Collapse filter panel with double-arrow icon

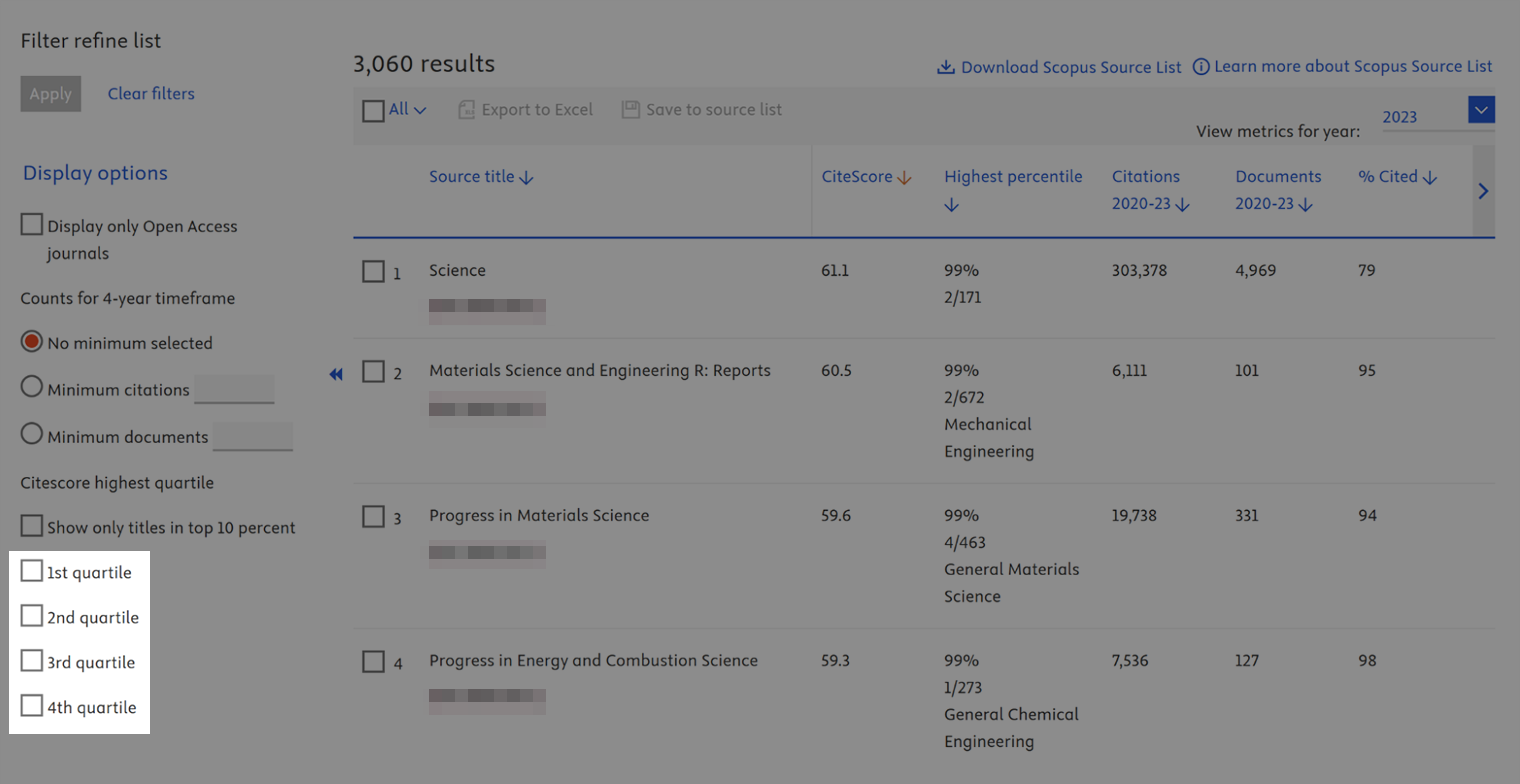[336, 374]
